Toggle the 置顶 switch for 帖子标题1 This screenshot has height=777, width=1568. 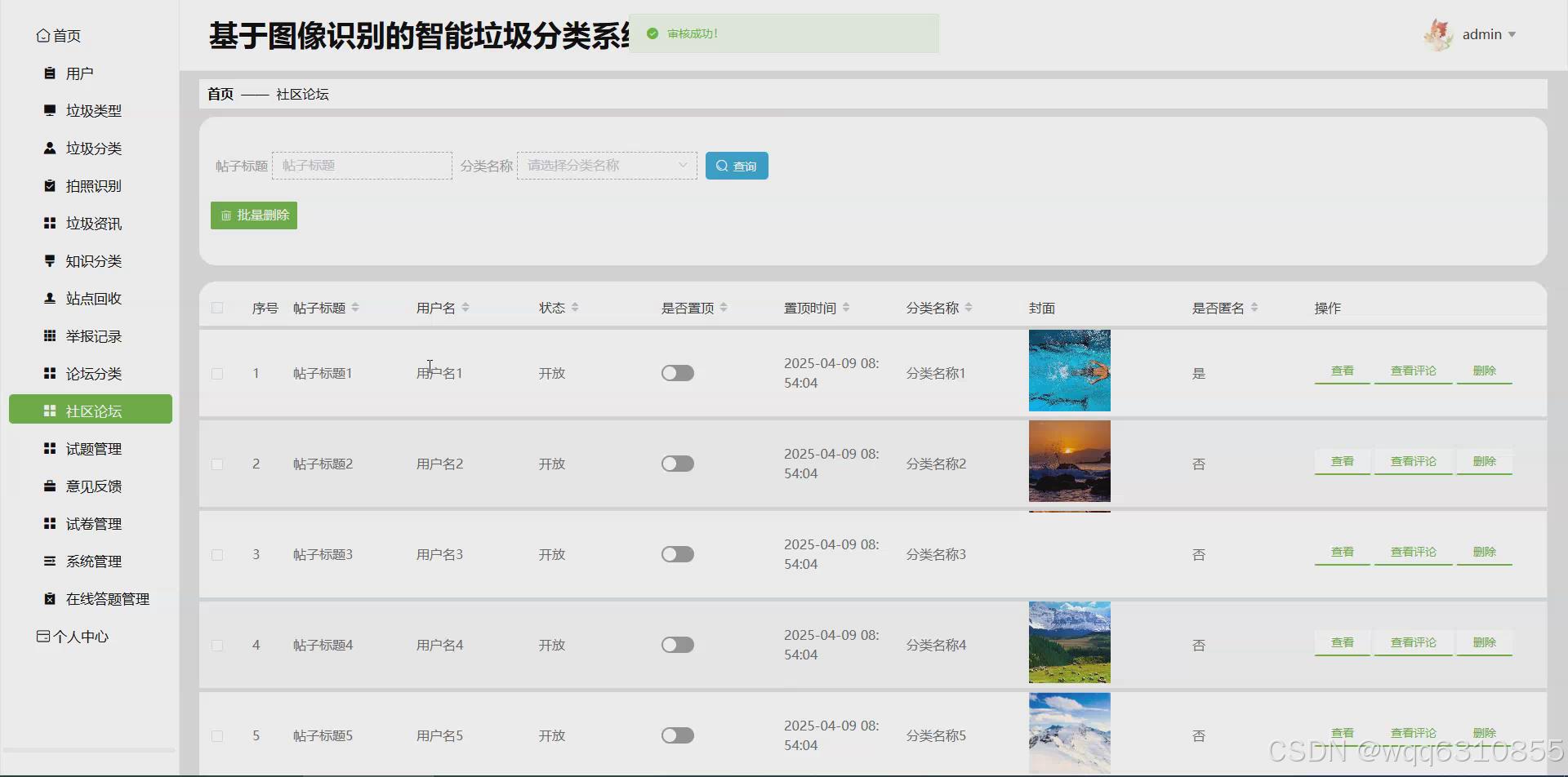pos(678,373)
